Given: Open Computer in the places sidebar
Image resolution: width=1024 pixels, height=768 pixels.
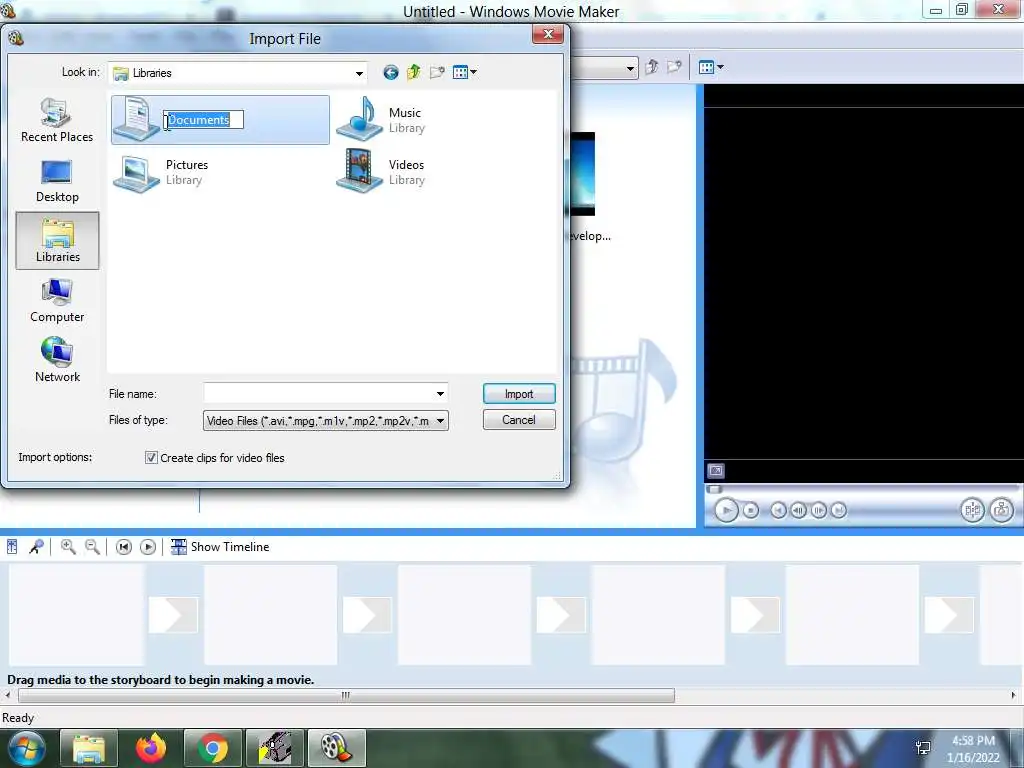Looking at the screenshot, I should pos(57,301).
